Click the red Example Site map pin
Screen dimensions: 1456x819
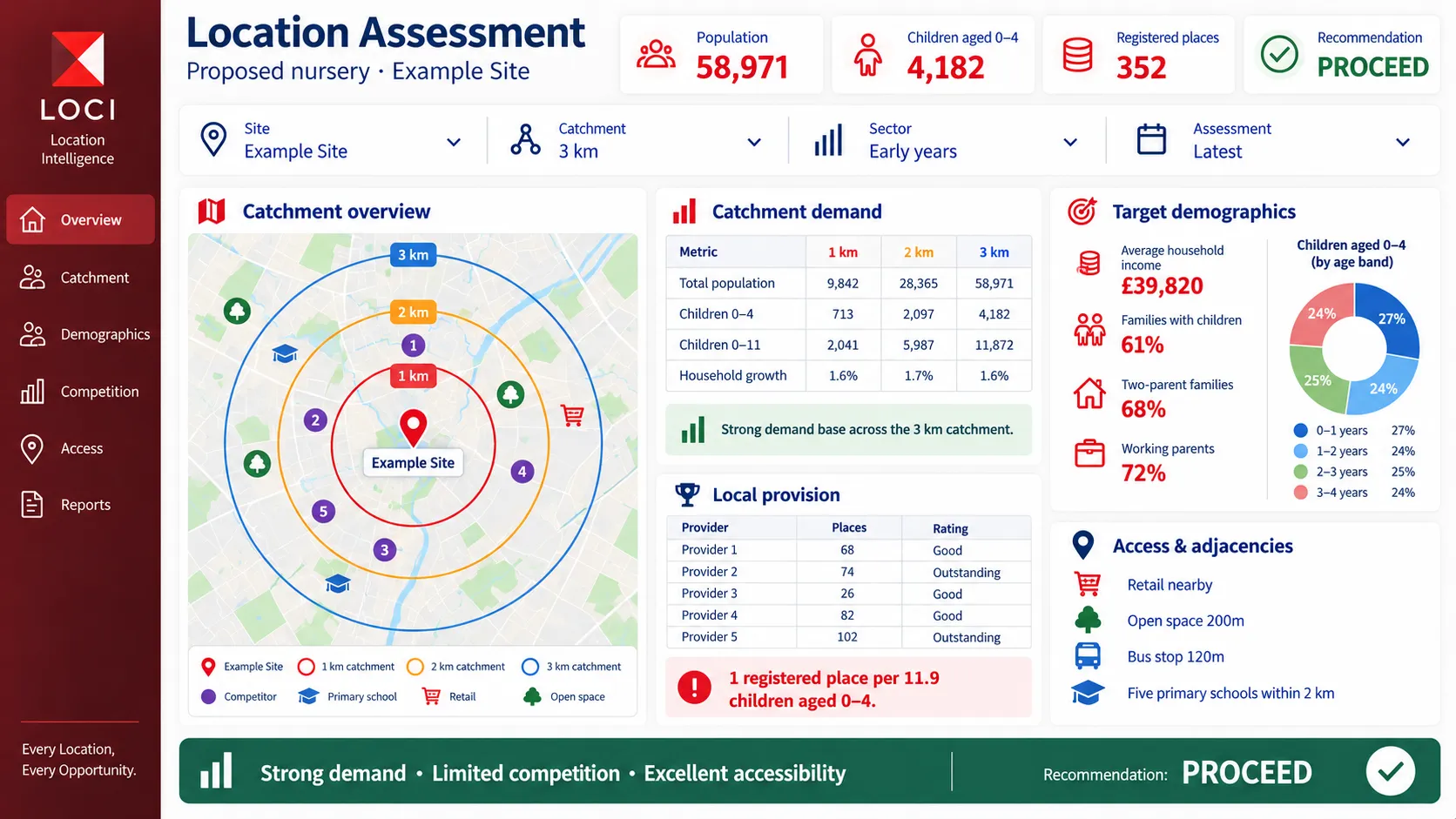(413, 427)
